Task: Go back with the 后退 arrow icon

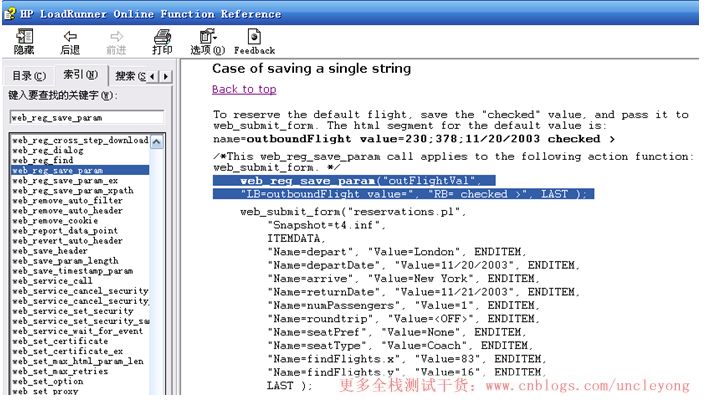Action: 70,36
